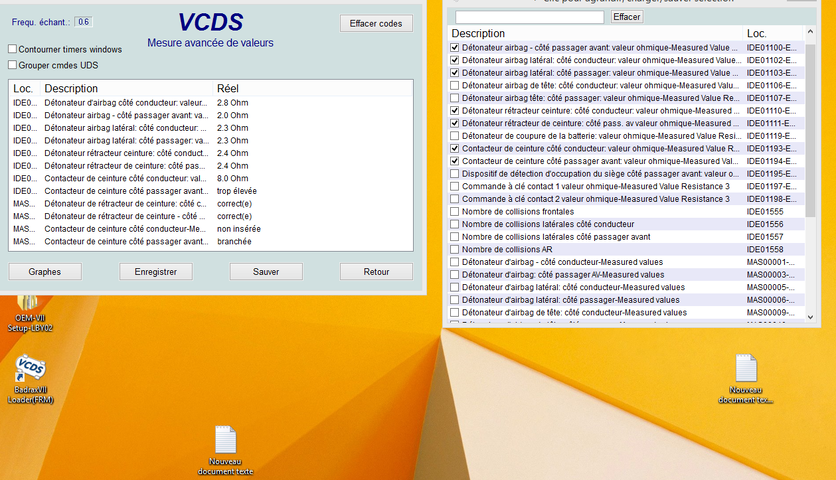Viewport: 836px width, 480px height.
Task: Click the Réel column header in values table
Action: point(312,89)
